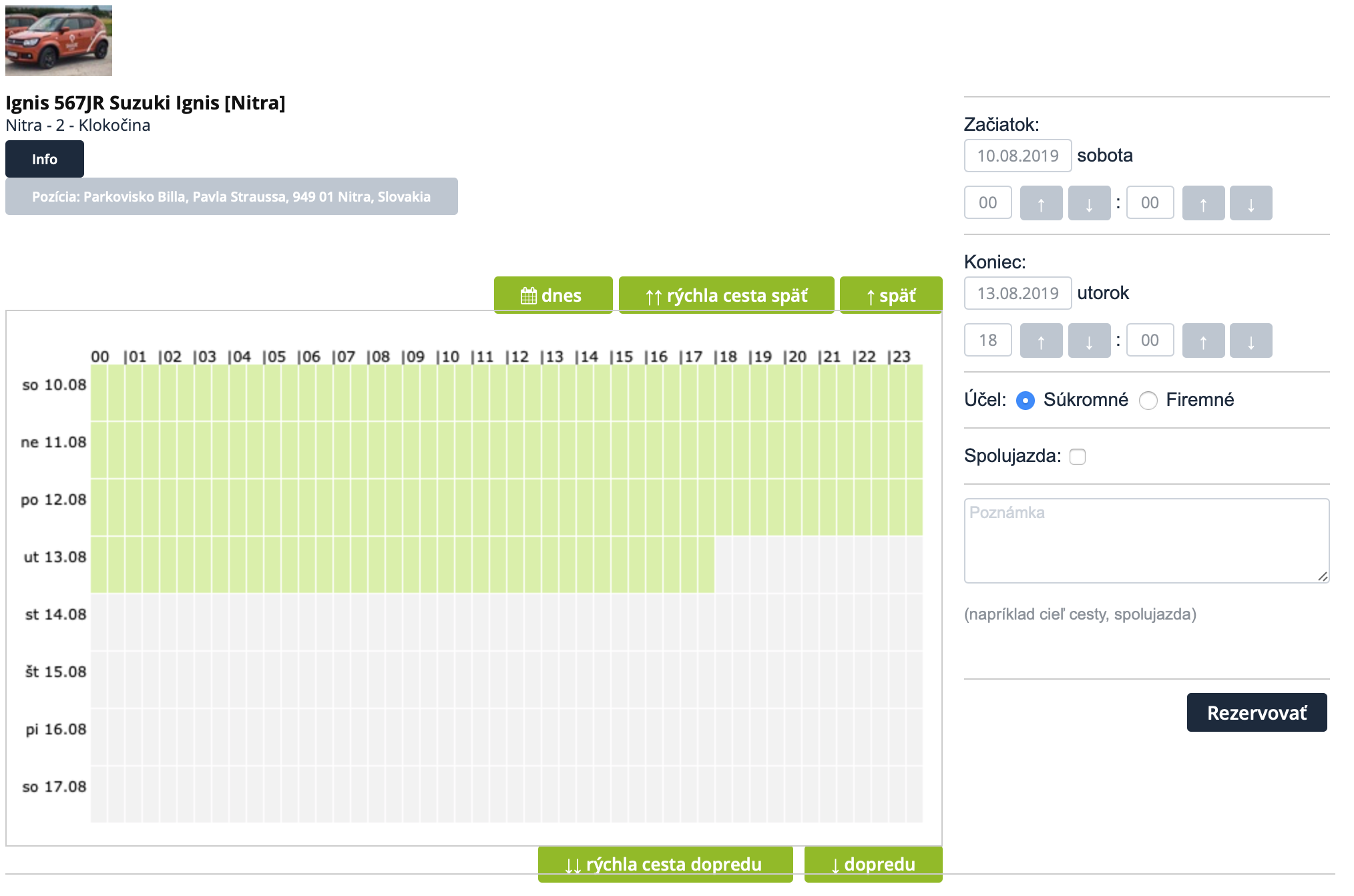
Task: Decrease start hour with down arrow
Action: [x=1089, y=203]
